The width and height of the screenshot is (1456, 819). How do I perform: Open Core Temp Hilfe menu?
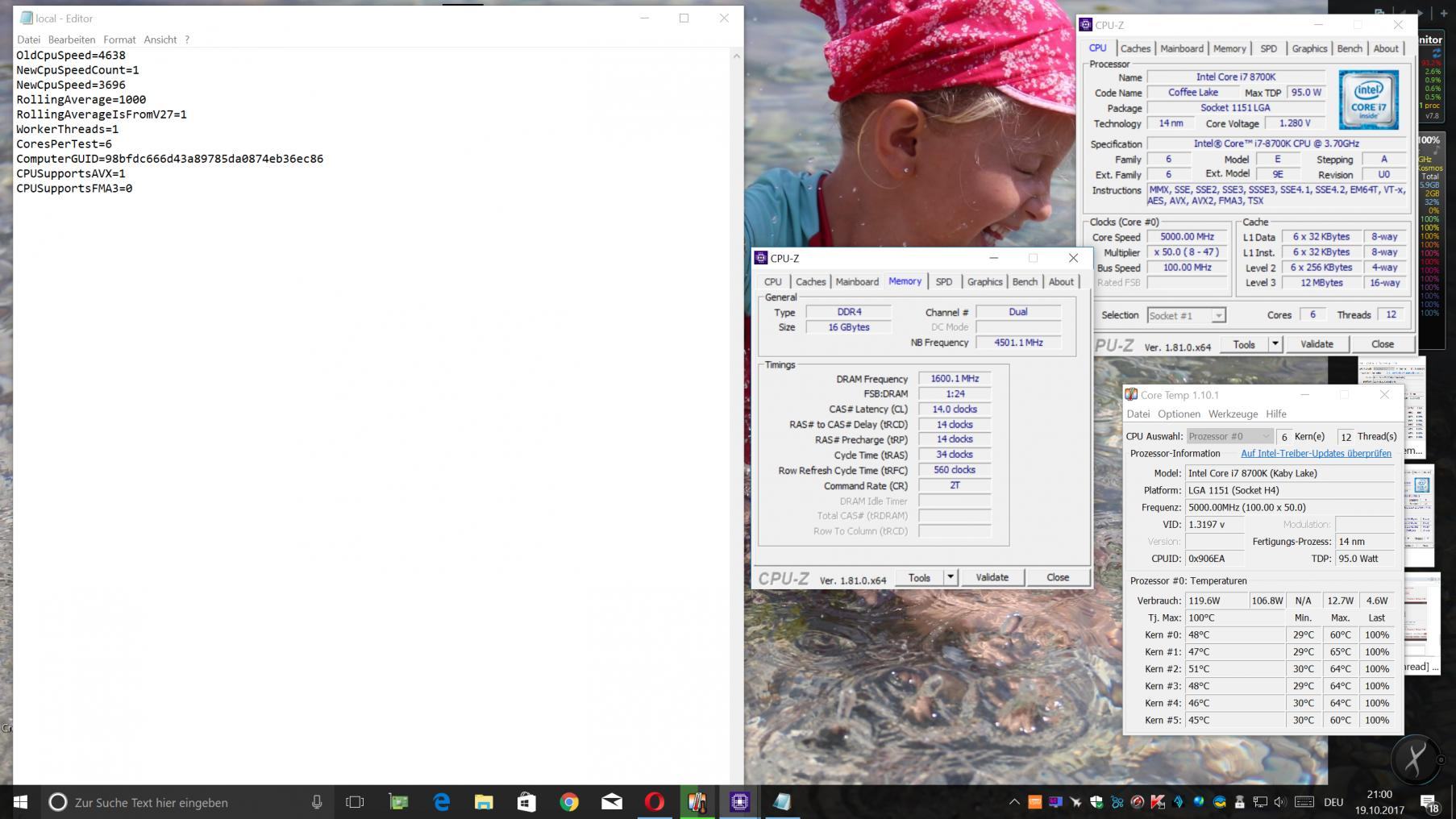[1276, 414]
